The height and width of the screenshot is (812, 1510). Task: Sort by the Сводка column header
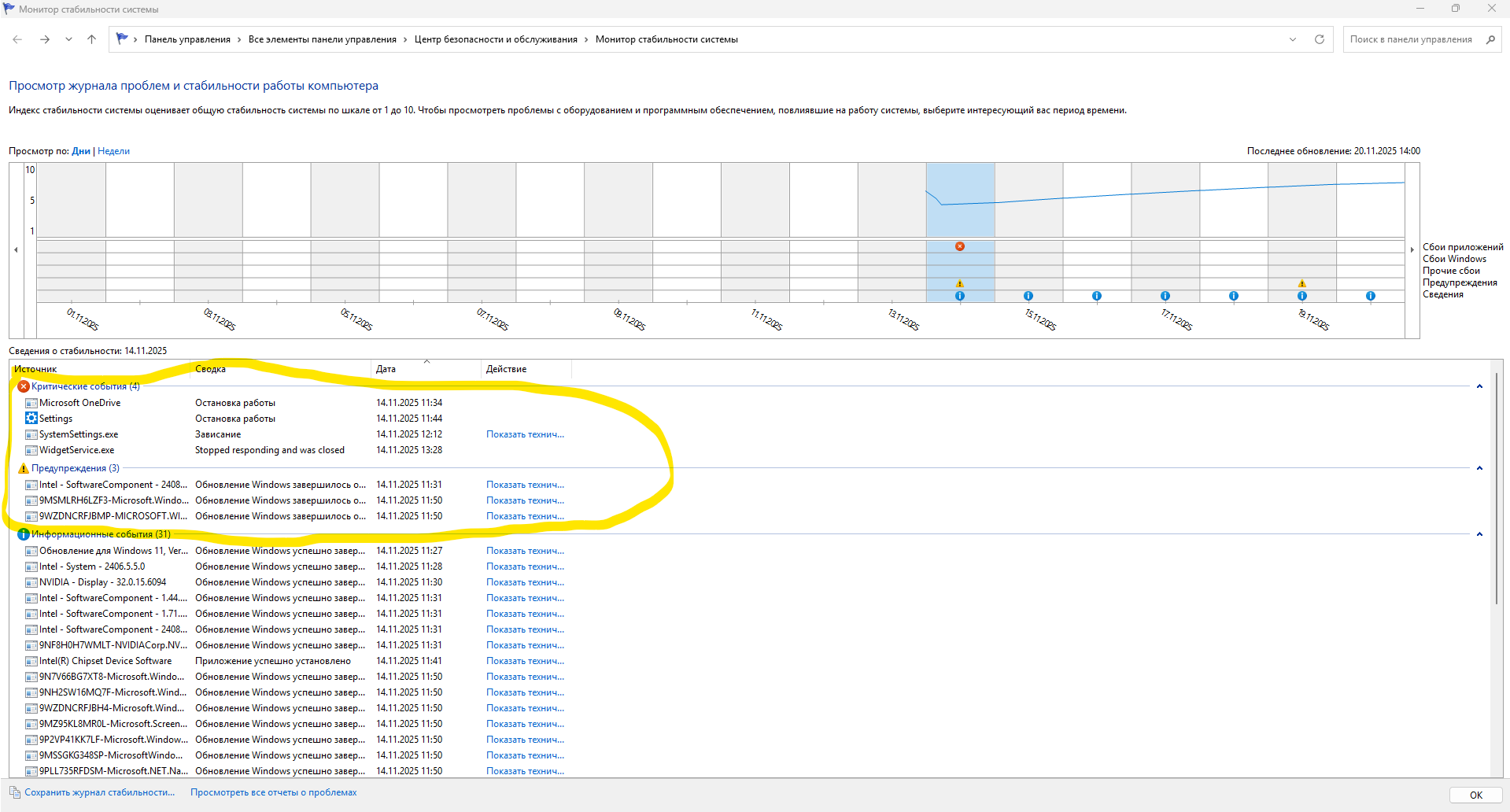click(281, 369)
